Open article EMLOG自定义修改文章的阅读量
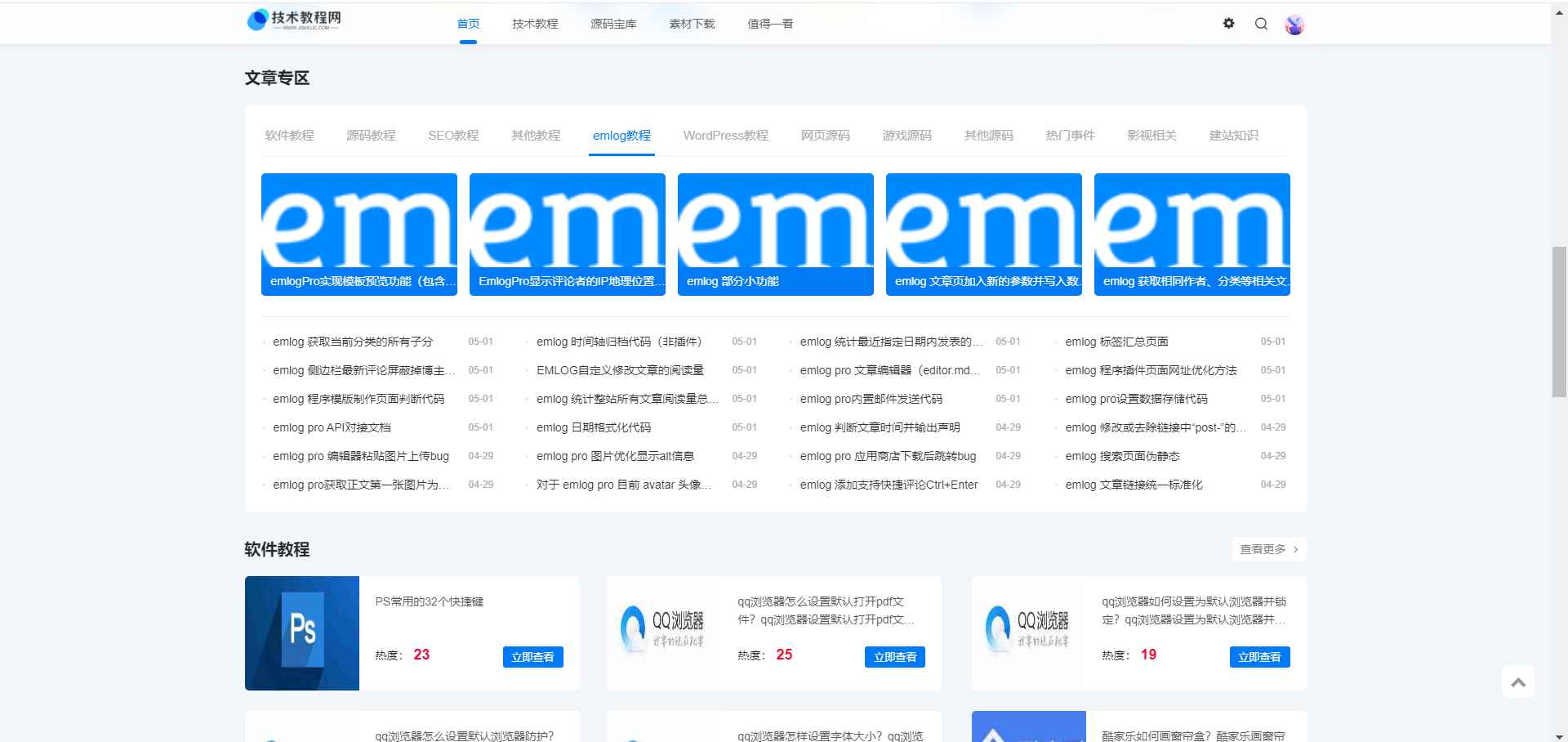Image resolution: width=1568 pixels, height=742 pixels. pos(620,370)
